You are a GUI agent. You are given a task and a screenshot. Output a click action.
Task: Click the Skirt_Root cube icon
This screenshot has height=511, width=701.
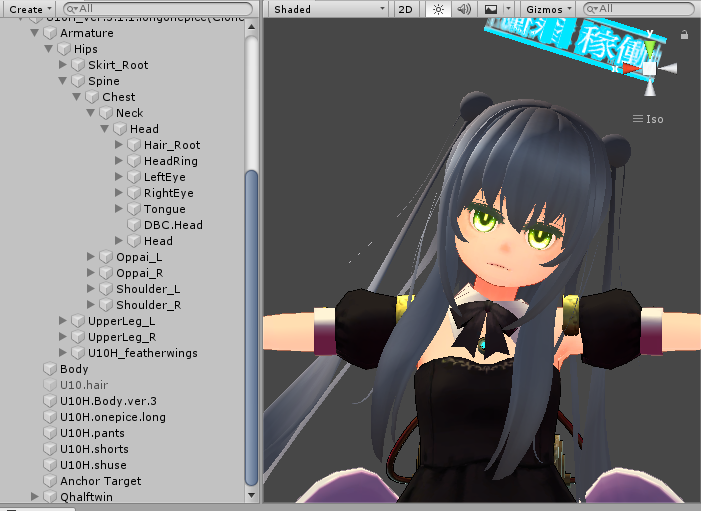coord(78,65)
